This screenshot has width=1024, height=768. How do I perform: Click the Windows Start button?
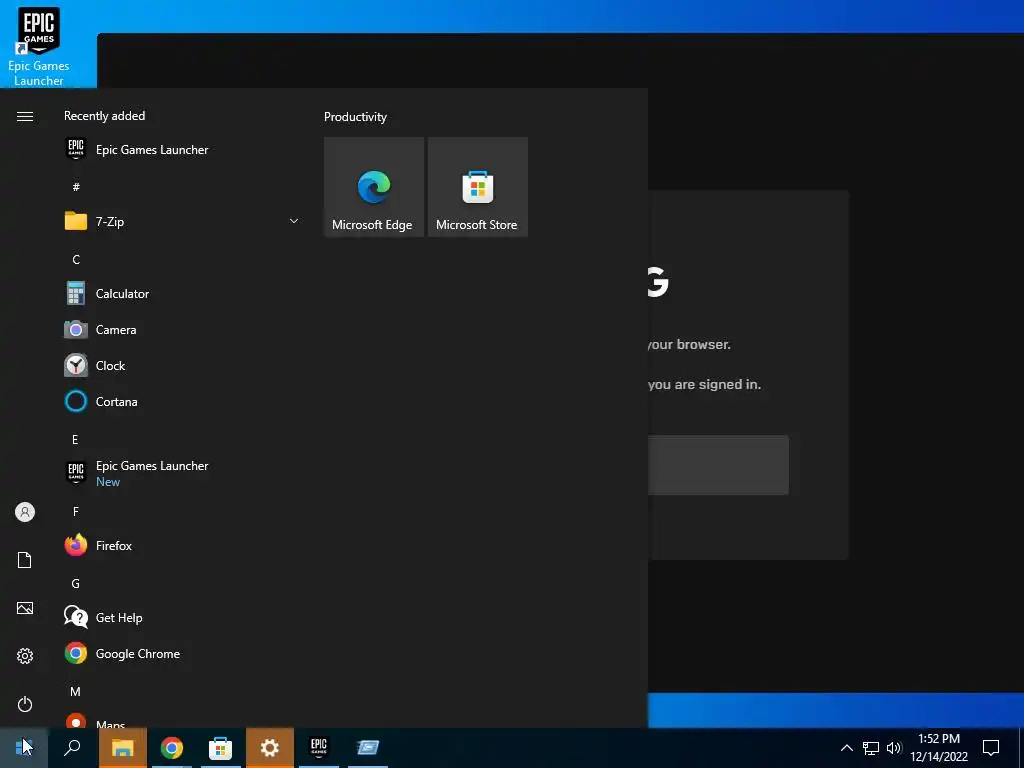[24, 748]
